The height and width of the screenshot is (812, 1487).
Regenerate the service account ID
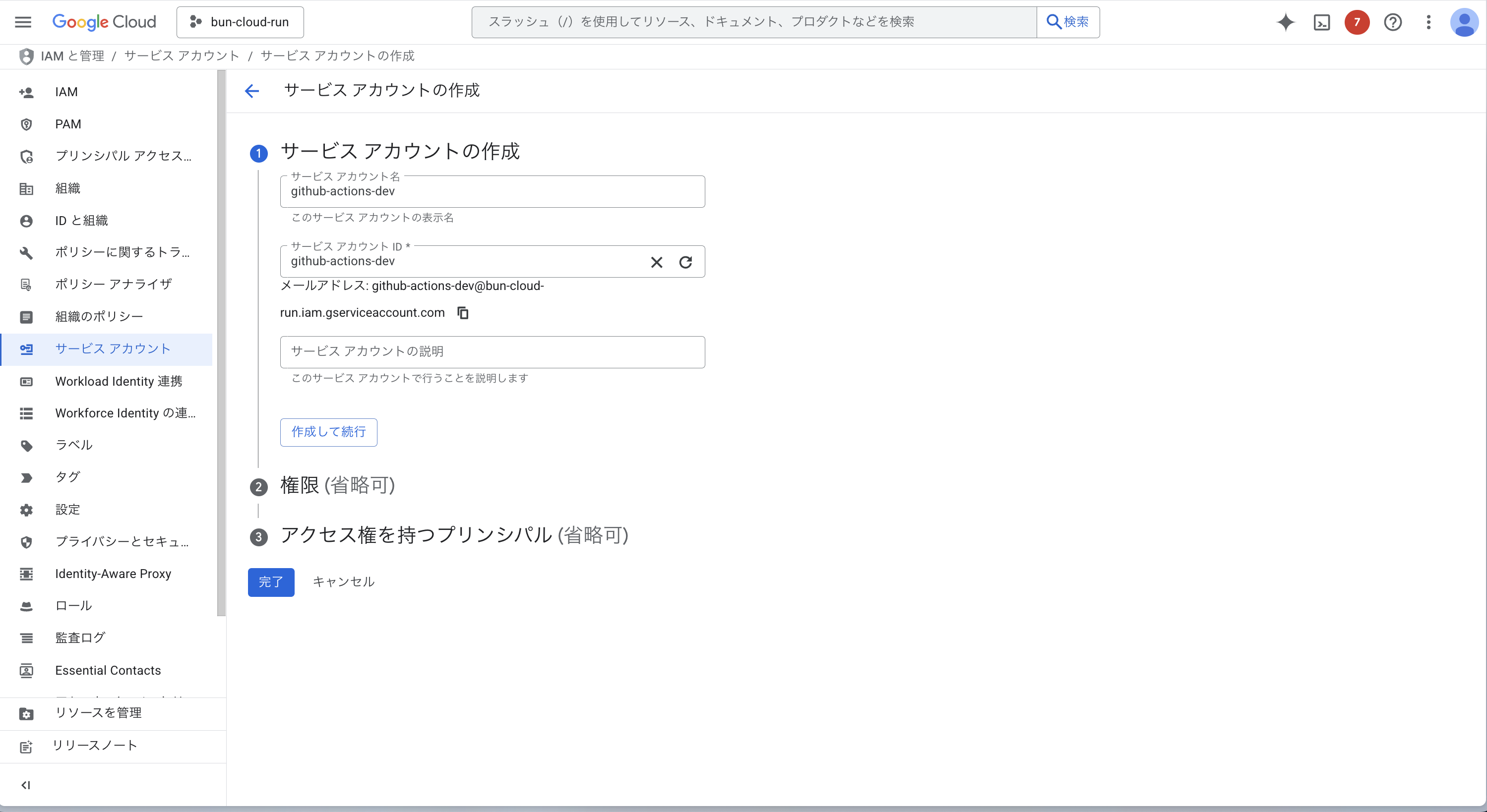[x=685, y=262]
